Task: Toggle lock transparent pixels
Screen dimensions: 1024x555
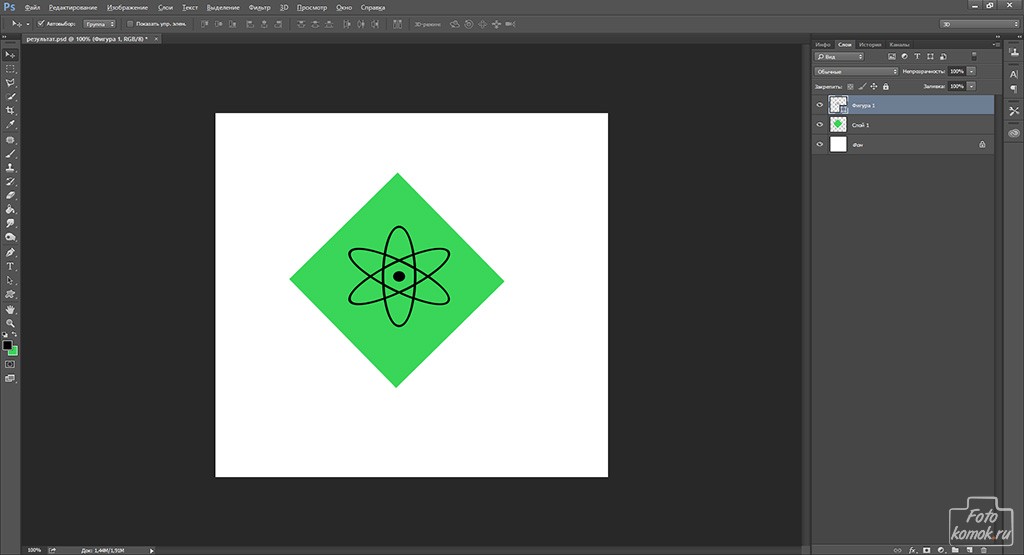Action: pyautogui.click(x=850, y=86)
